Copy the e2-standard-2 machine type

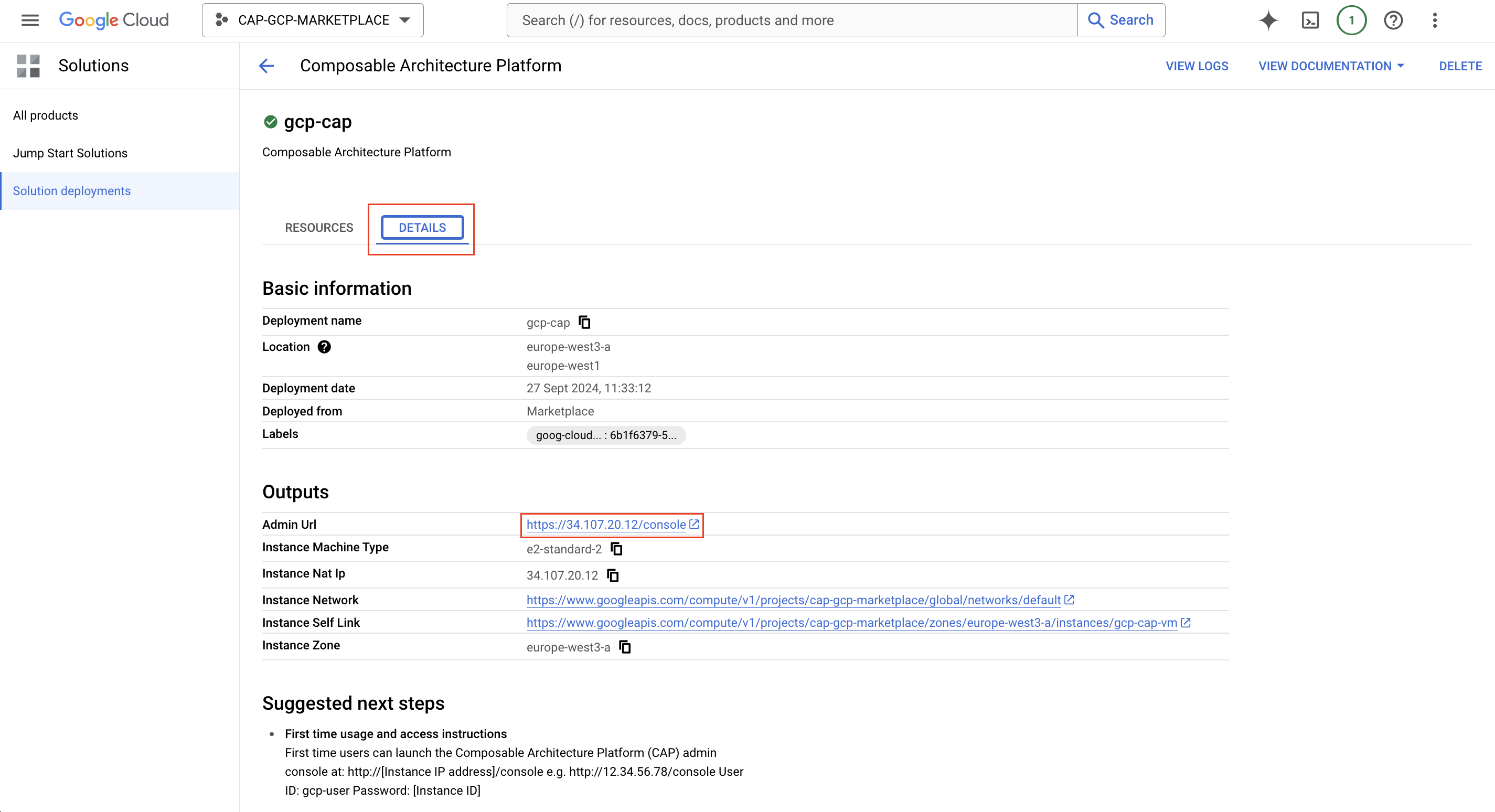coord(616,549)
